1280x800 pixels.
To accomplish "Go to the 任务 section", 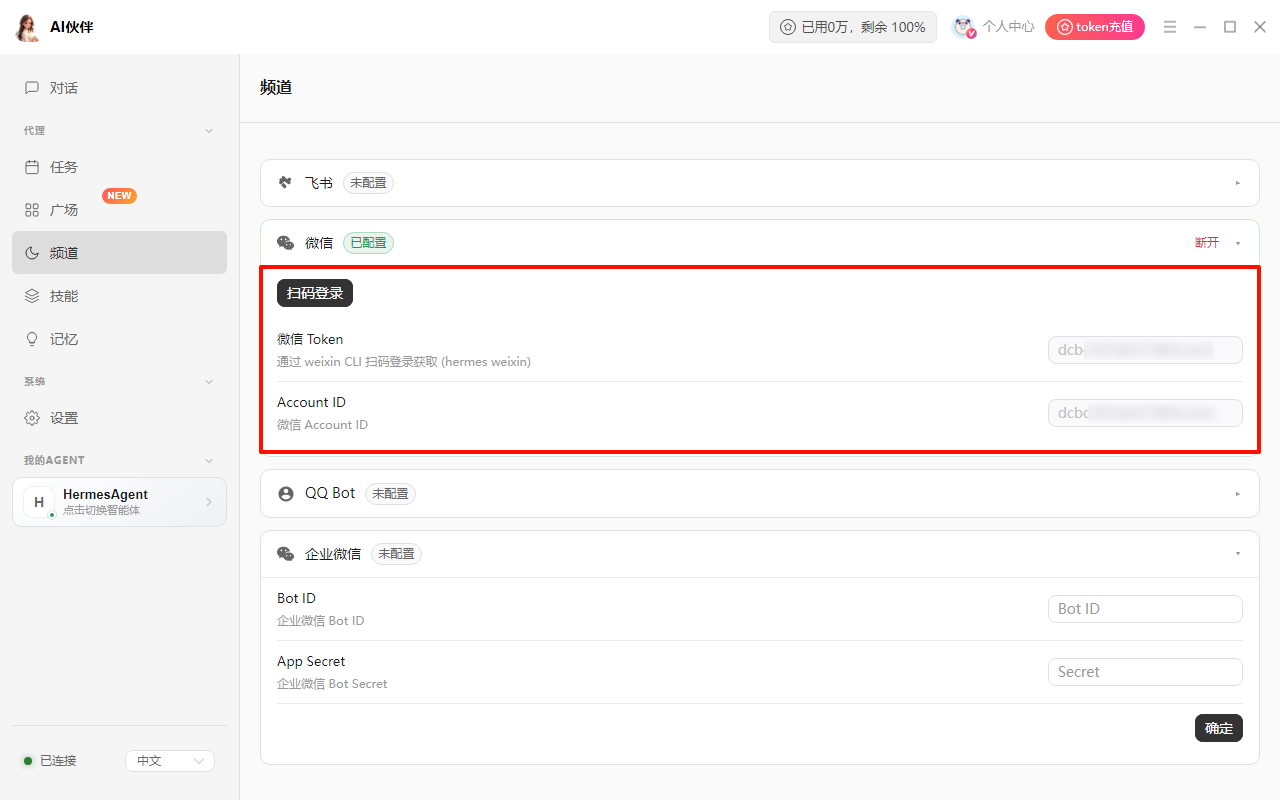I will (x=119, y=167).
